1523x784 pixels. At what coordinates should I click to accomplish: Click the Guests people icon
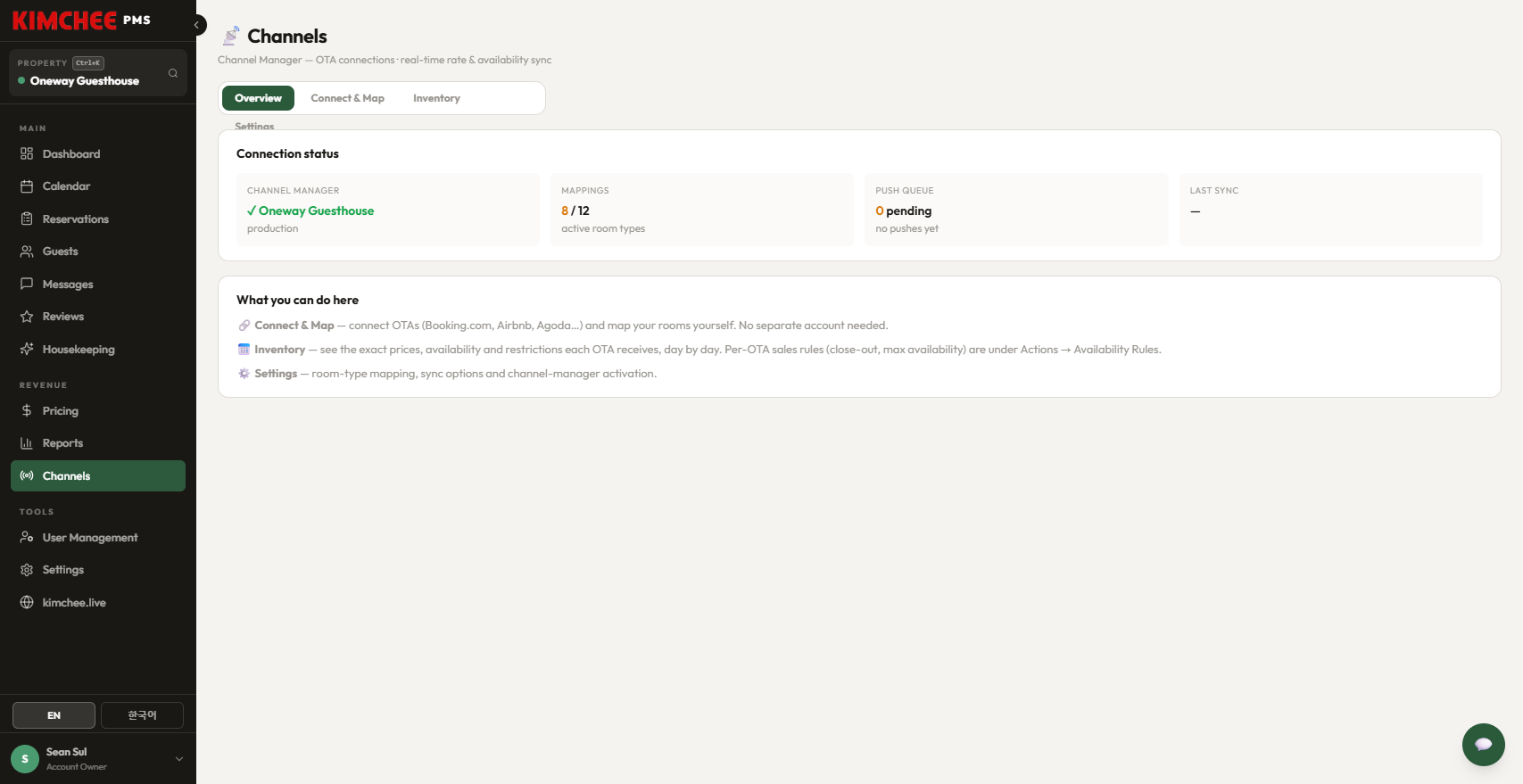(27, 252)
